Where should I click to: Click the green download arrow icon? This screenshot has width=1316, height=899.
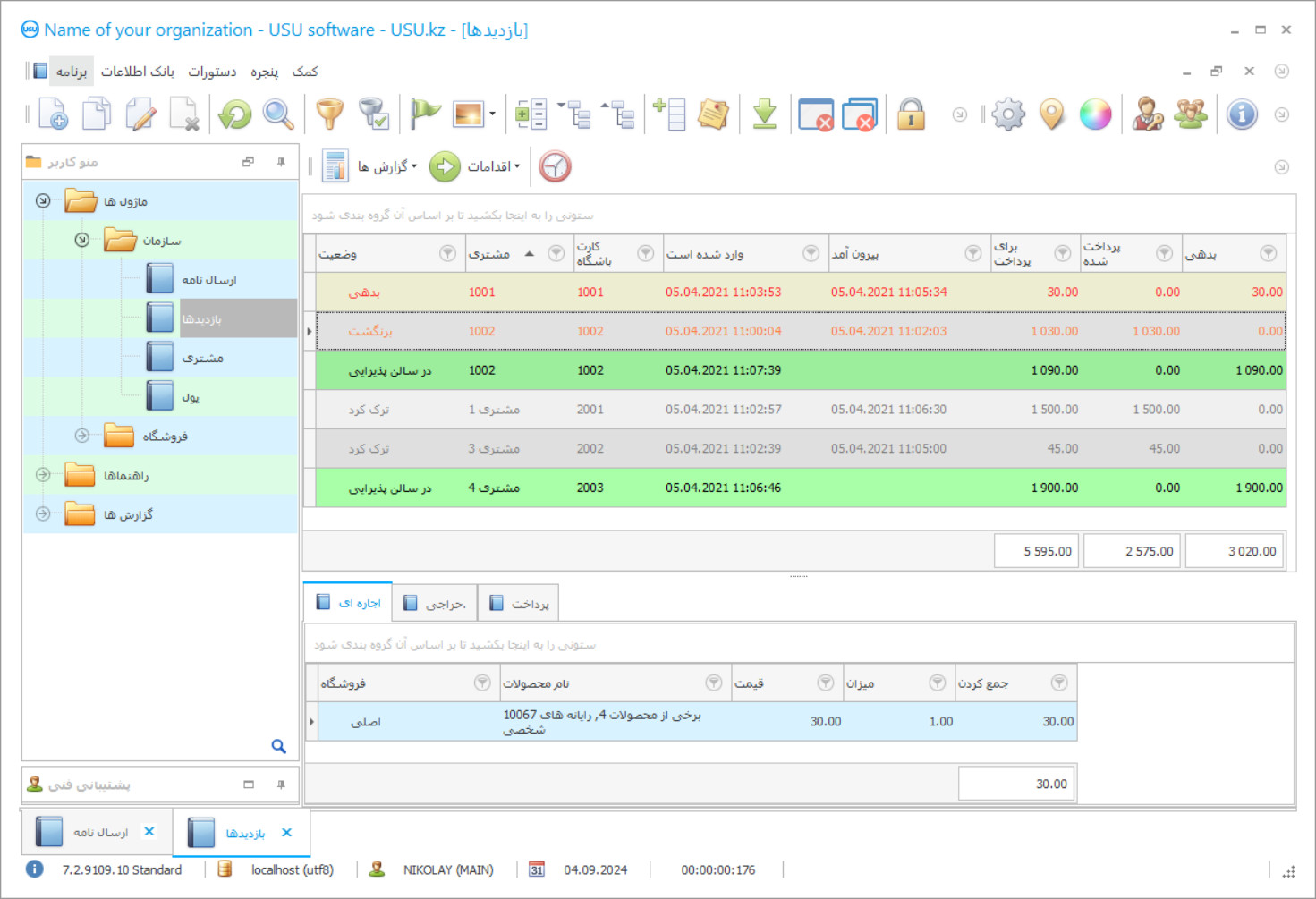click(x=764, y=114)
